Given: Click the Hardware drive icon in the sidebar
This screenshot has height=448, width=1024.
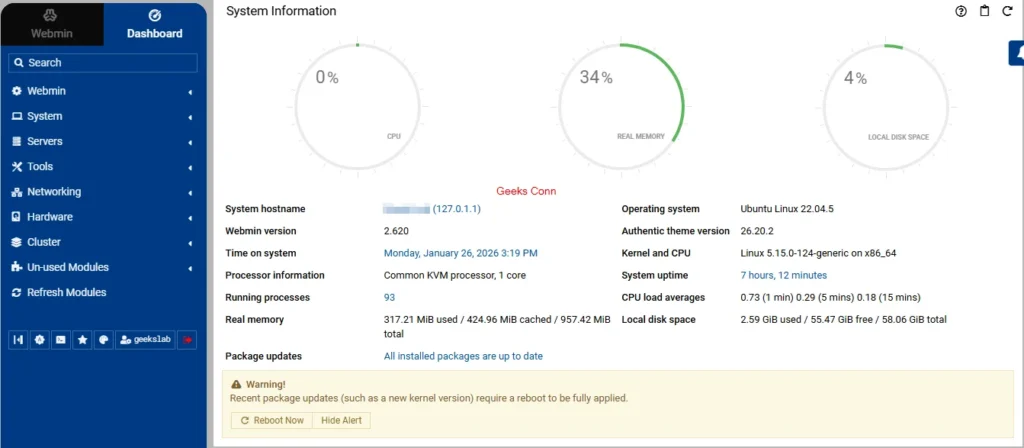Looking at the screenshot, I should click(17, 217).
